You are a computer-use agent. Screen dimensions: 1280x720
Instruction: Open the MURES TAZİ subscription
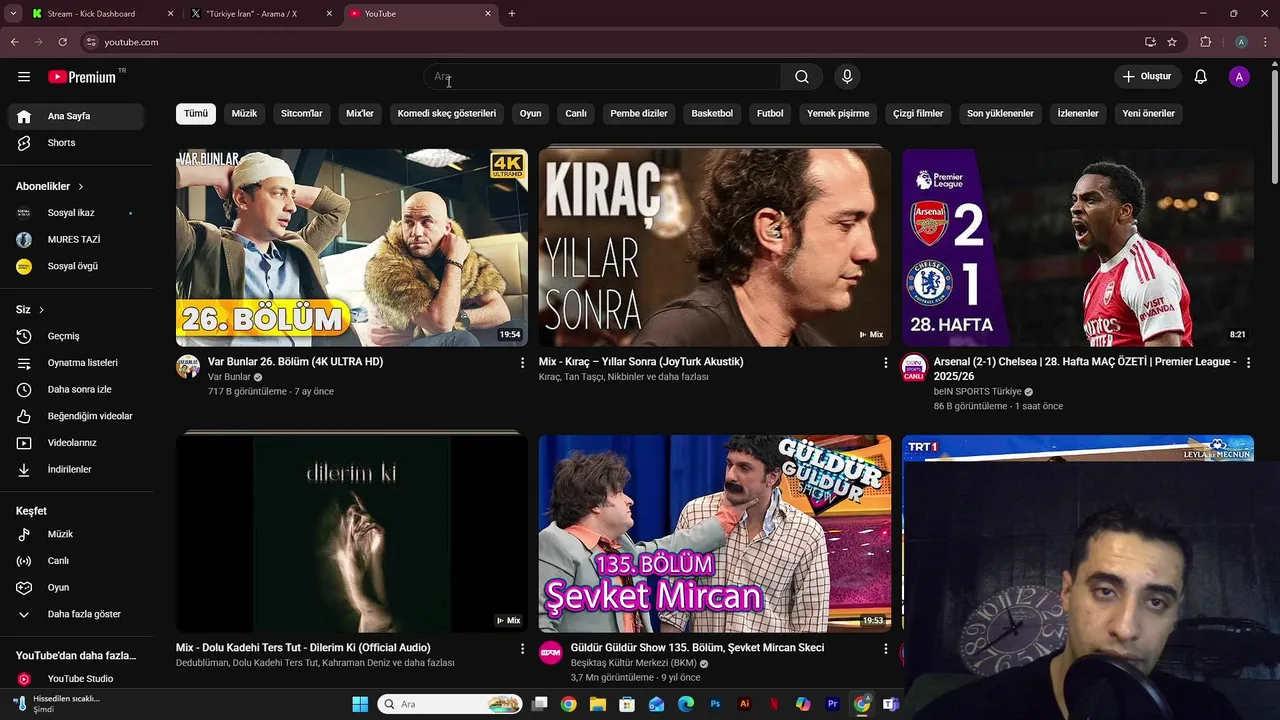(76, 240)
